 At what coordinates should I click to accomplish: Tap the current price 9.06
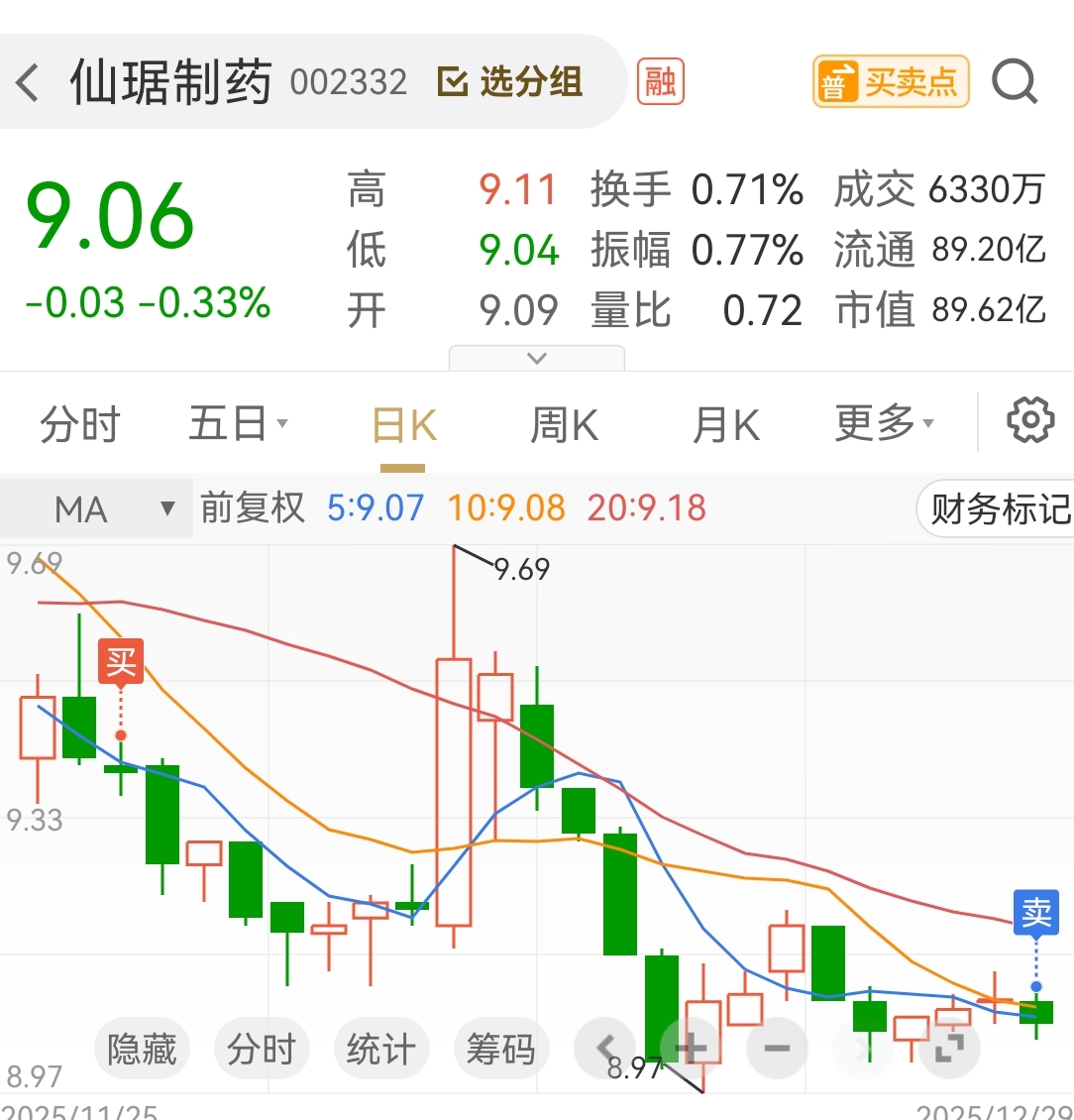click(109, 216)
